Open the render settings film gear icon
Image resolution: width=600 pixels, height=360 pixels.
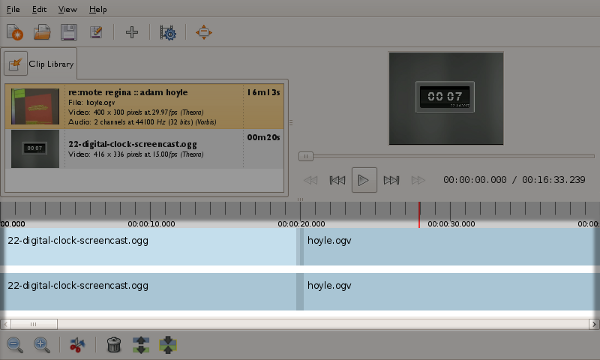pos(168,33)
